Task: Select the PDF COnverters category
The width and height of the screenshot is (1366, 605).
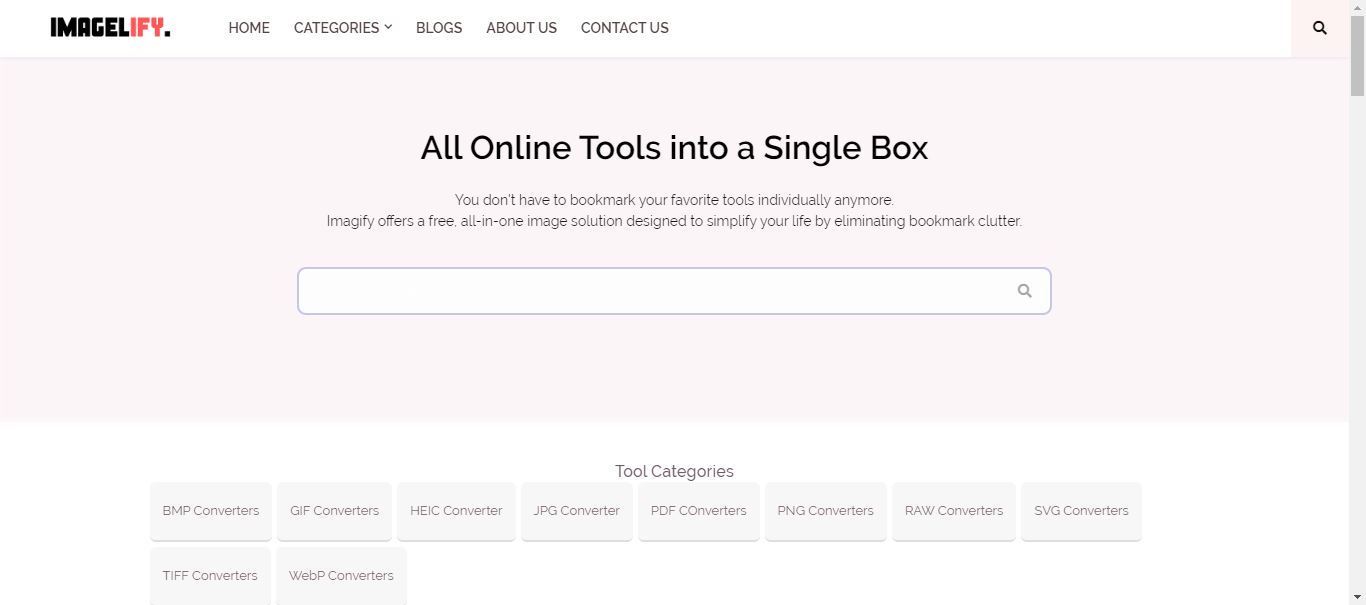Action: click(x=698, y=511)
